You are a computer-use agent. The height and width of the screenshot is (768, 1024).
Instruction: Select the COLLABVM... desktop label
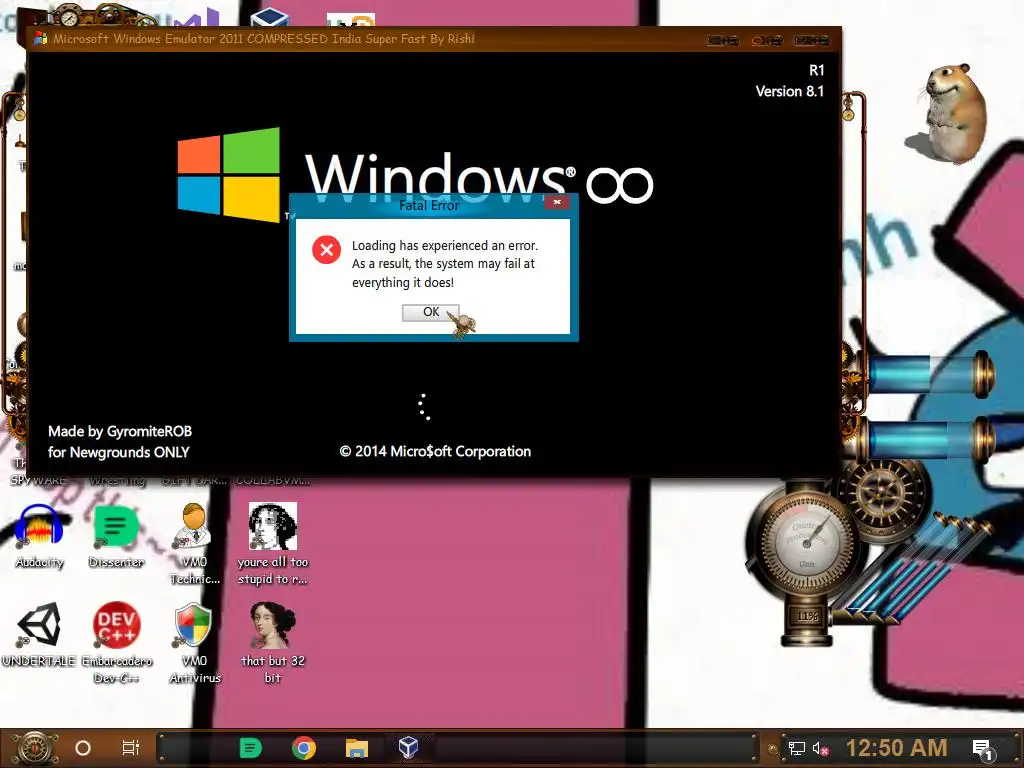tap(273, 481)
